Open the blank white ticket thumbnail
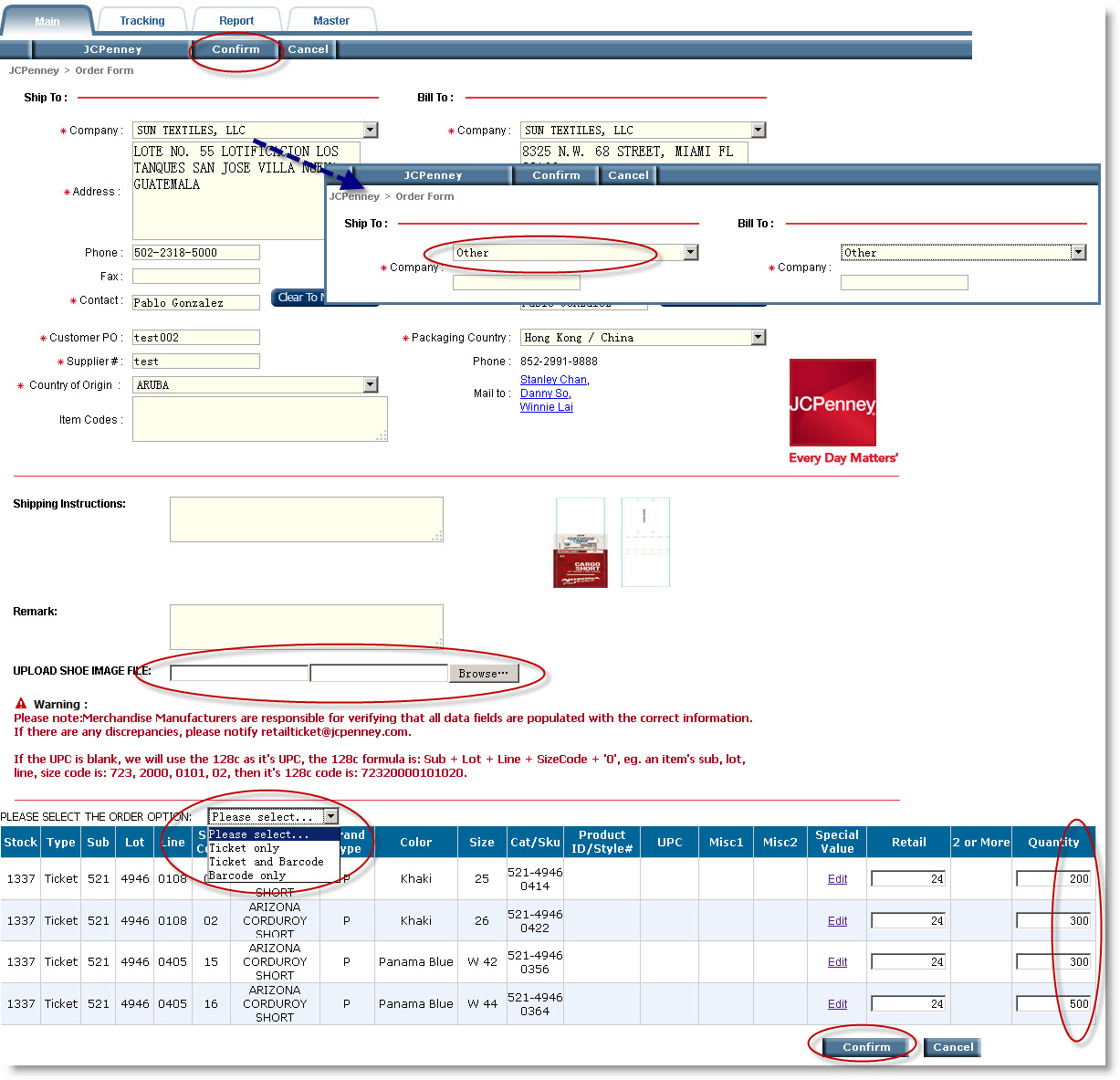The width and height of the screenshot is (1120, 1080). 645,542
